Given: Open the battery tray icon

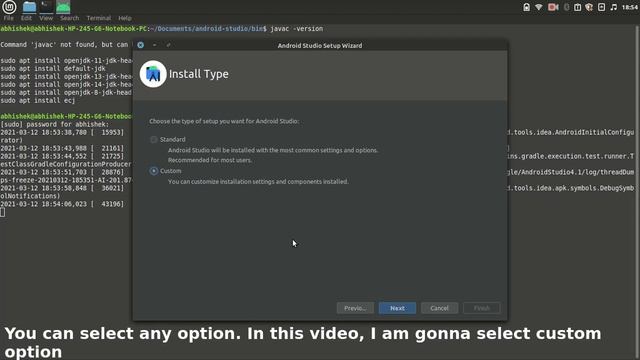Looking at the screenshot, I should (601, 7).
